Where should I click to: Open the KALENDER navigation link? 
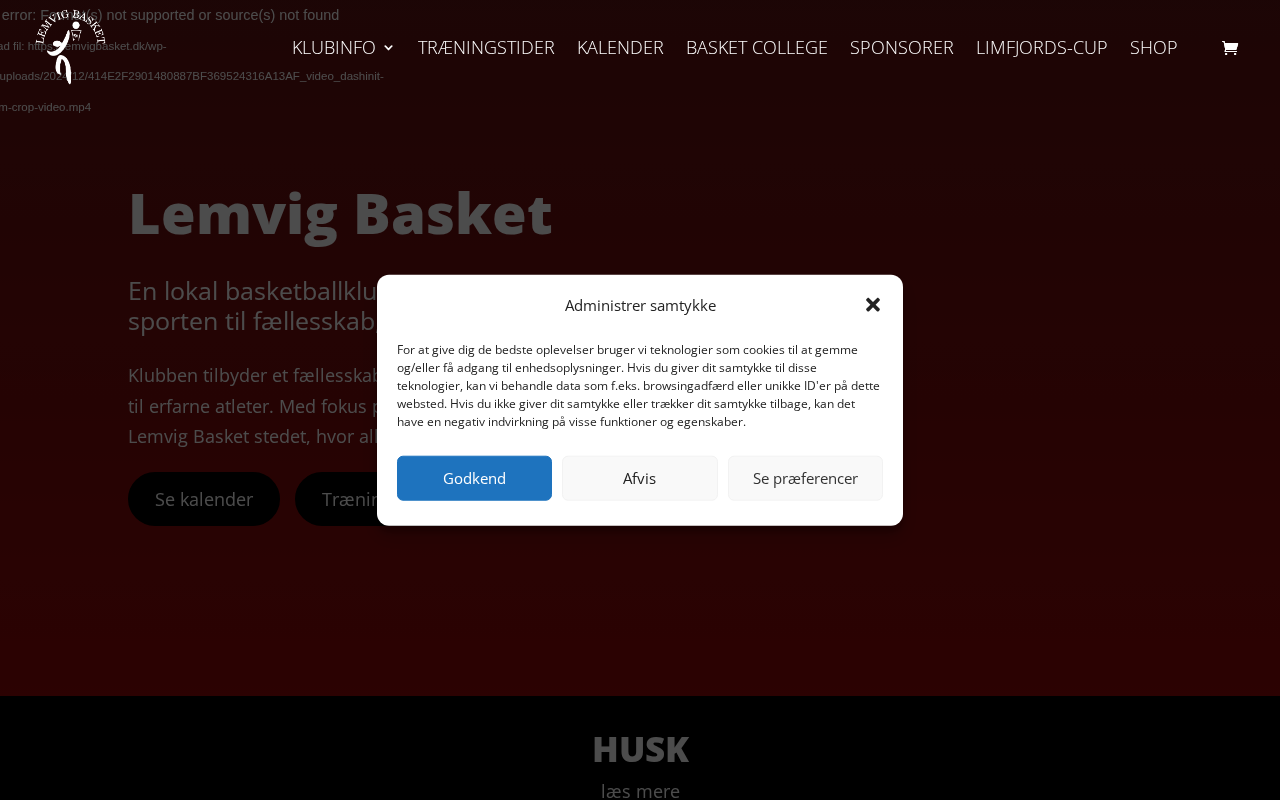(620, 47)
